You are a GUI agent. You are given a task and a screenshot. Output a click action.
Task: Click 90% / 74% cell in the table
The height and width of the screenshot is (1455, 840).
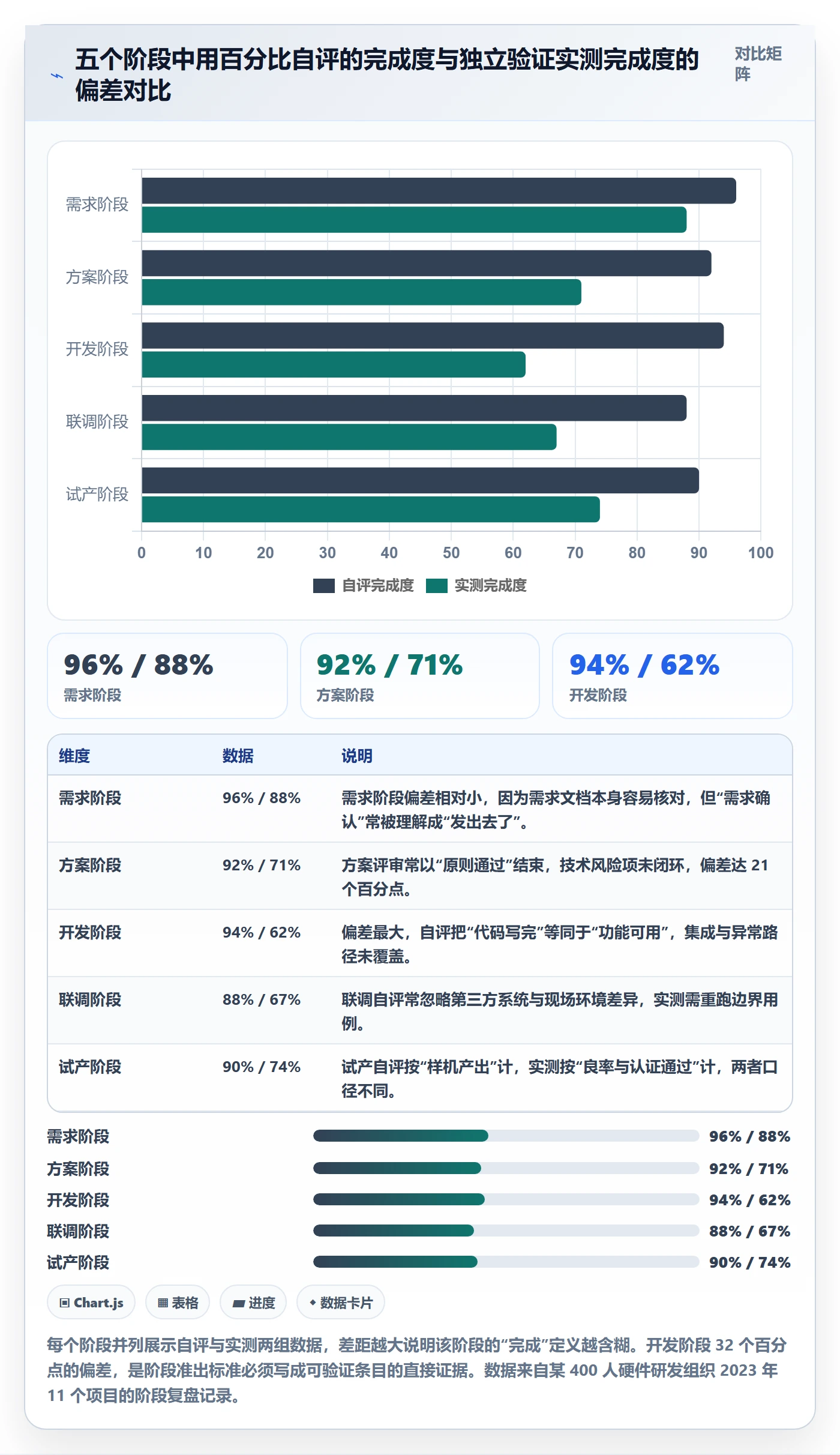click(262, 1067)
